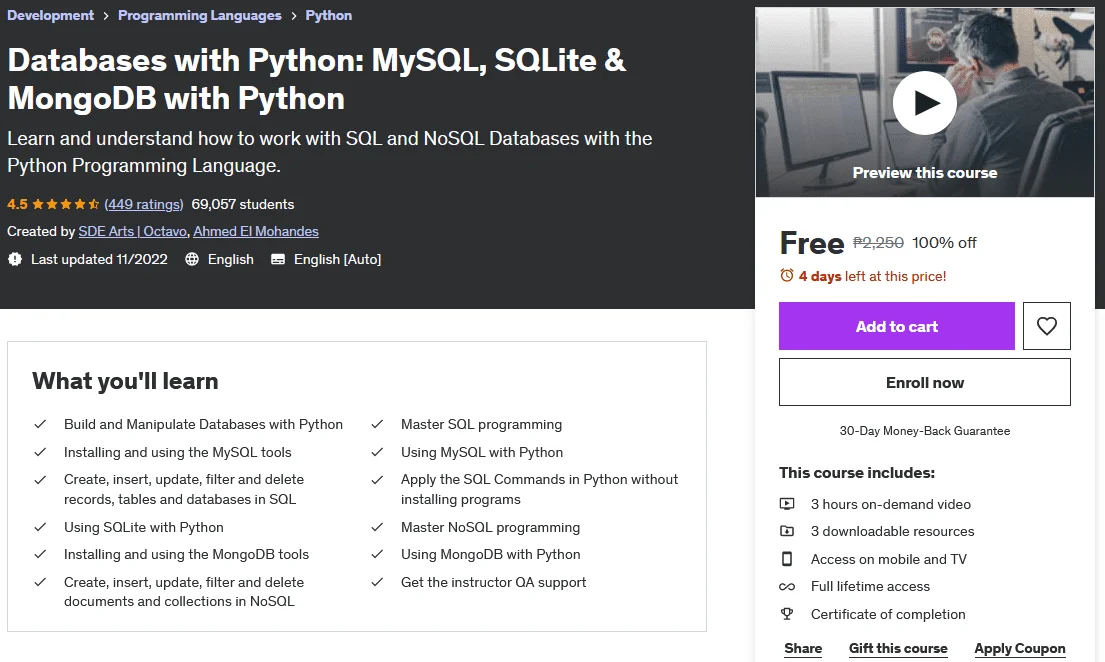The width and height of the screenshot is (1105, 662).
Task: Click checkmark beside 'Create, insert, update... in SQL'
Action: click(40, 479)
